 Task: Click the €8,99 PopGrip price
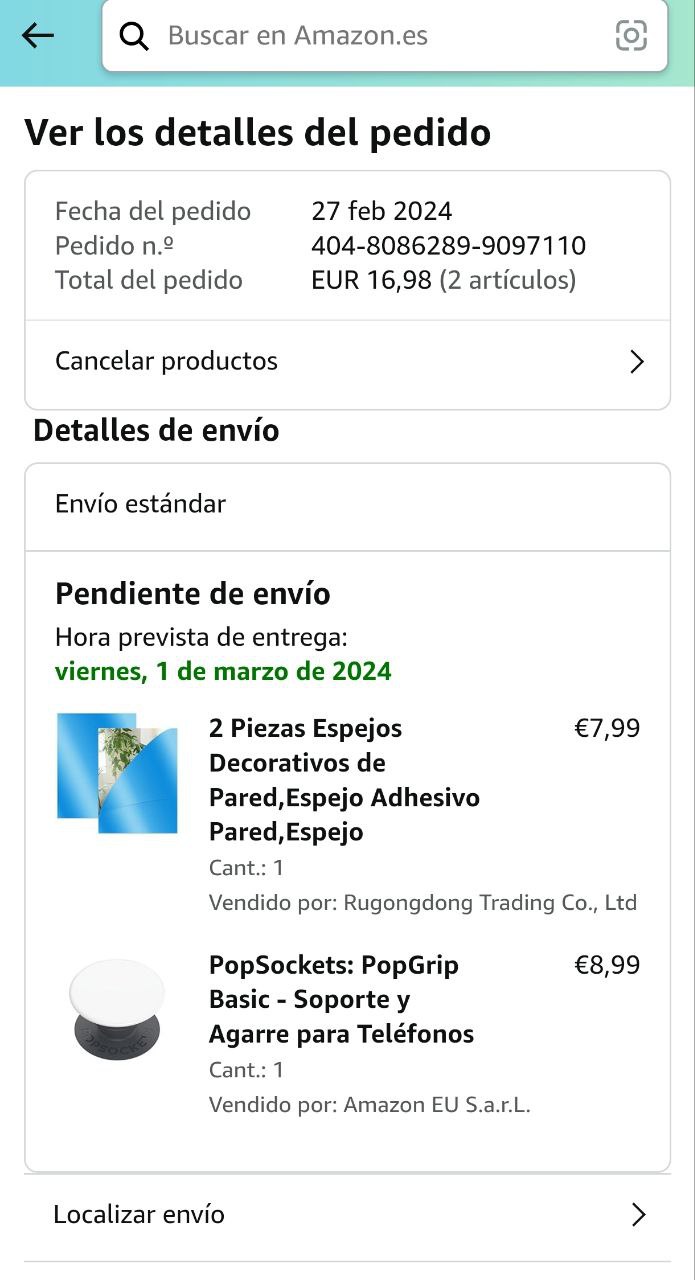click(607, 965)
